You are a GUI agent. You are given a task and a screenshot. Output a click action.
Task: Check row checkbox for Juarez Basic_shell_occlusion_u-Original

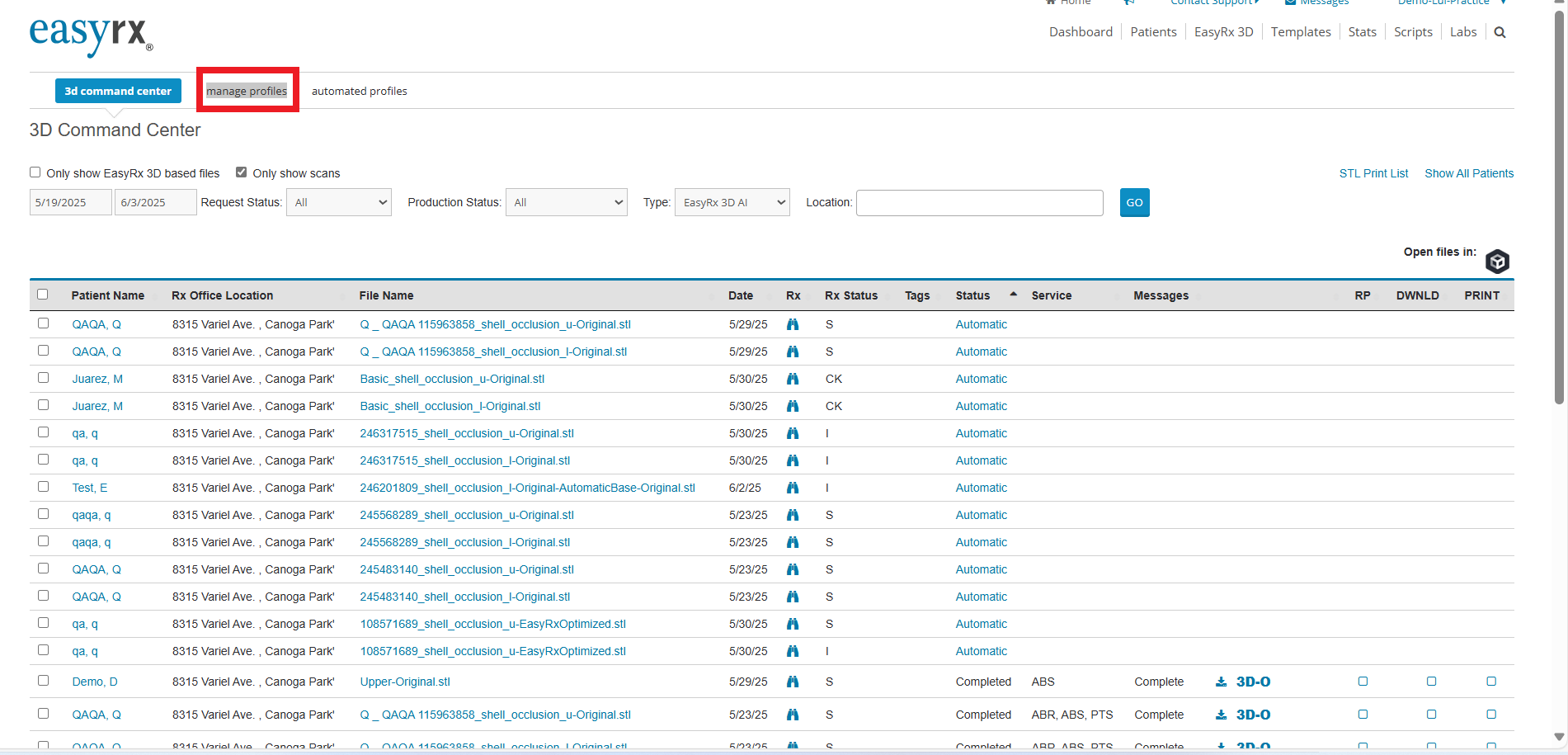(43, 378)
